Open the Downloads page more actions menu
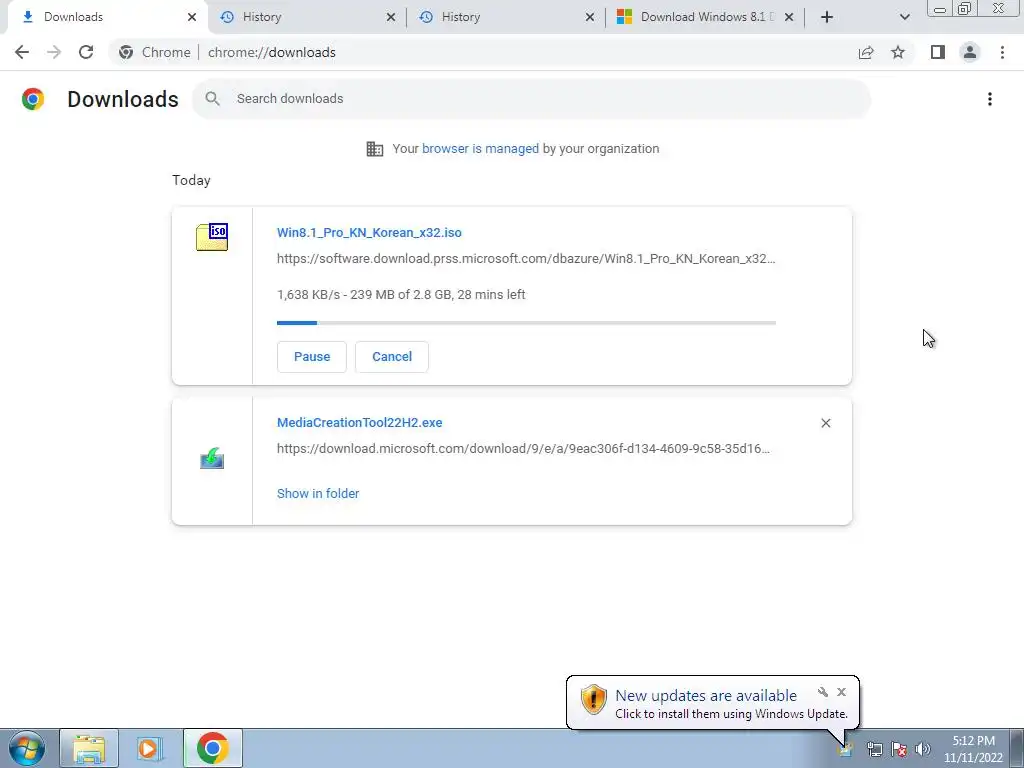1024x768 pixels. click(990, 99)
